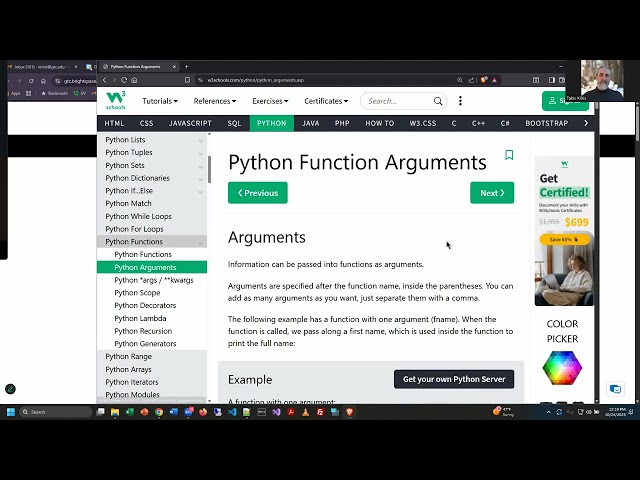Select the CSS tab in the top navbar
Viewport: 640px width, 480px height.
coord(147,123)
